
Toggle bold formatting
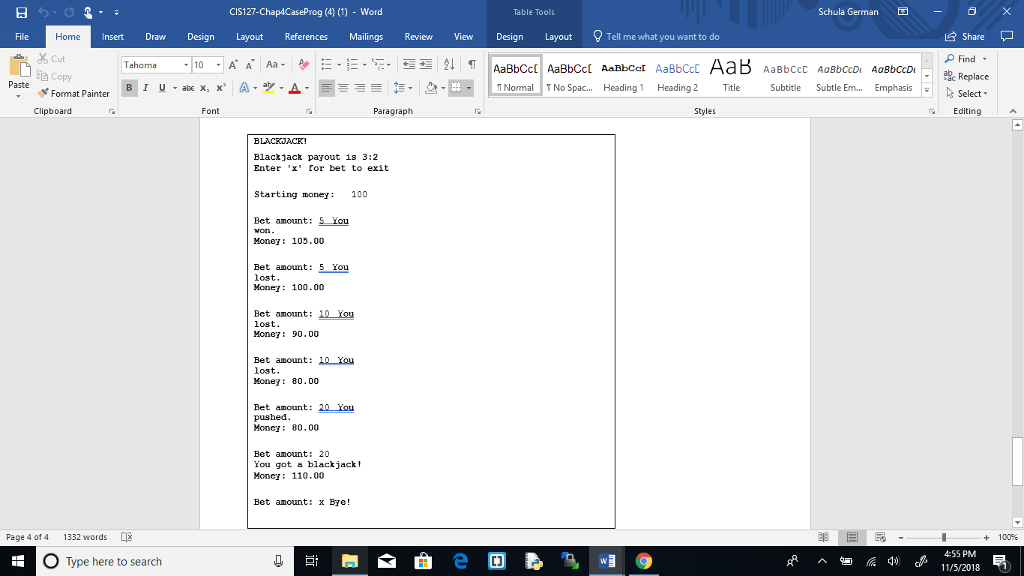click(128, 87)
